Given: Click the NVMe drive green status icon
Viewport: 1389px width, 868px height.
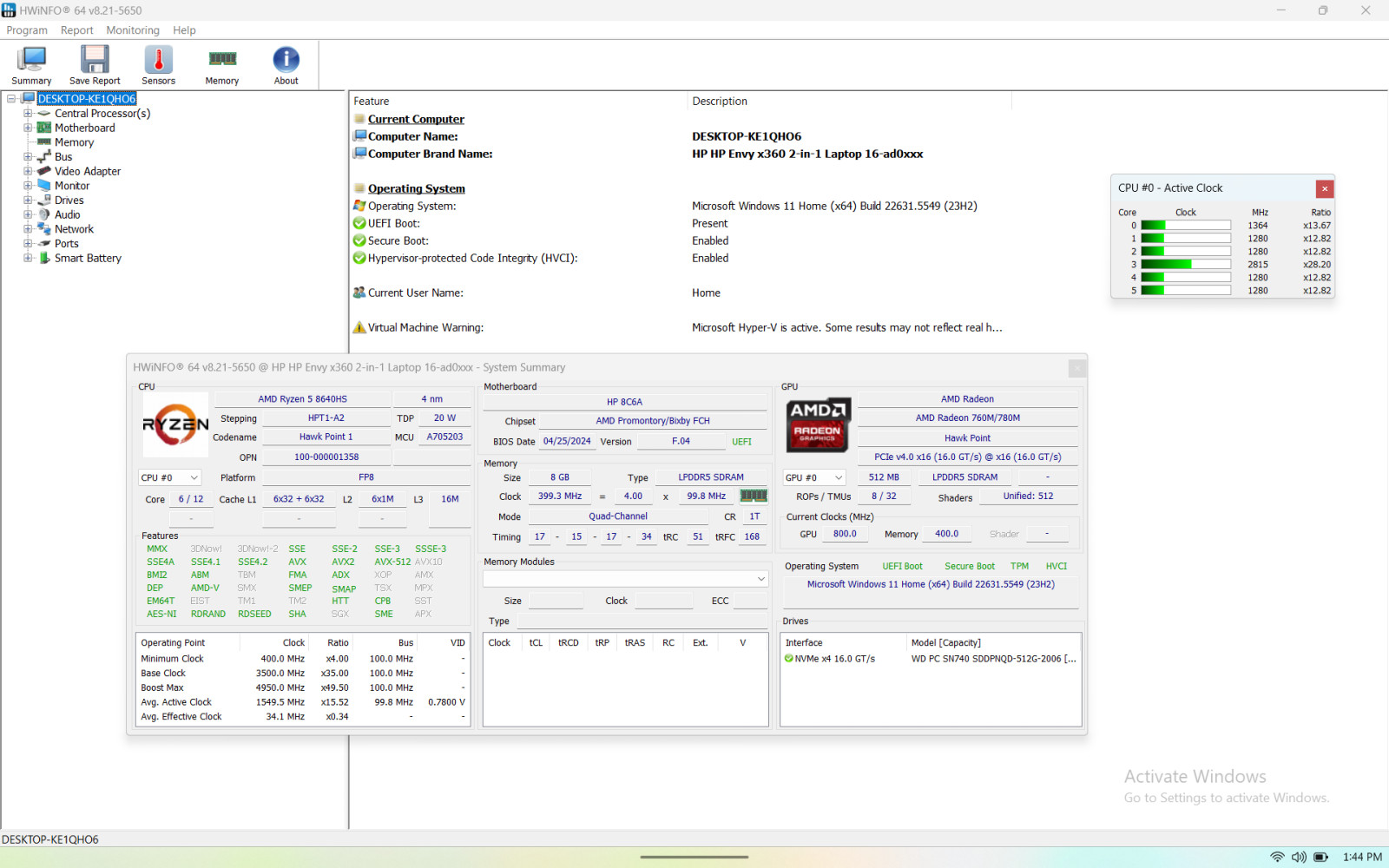Looking at the screenshot, I should click(788, 659).
